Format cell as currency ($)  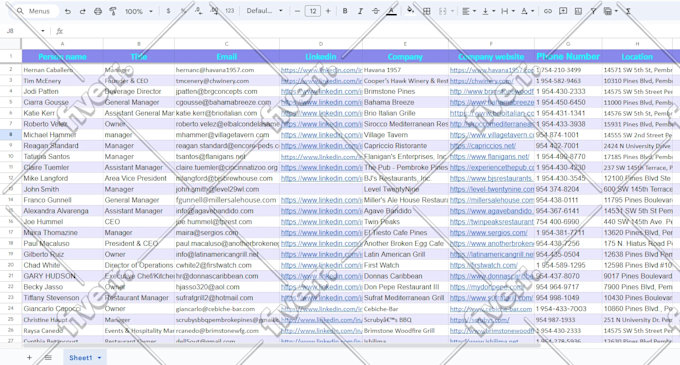point(168,11)
